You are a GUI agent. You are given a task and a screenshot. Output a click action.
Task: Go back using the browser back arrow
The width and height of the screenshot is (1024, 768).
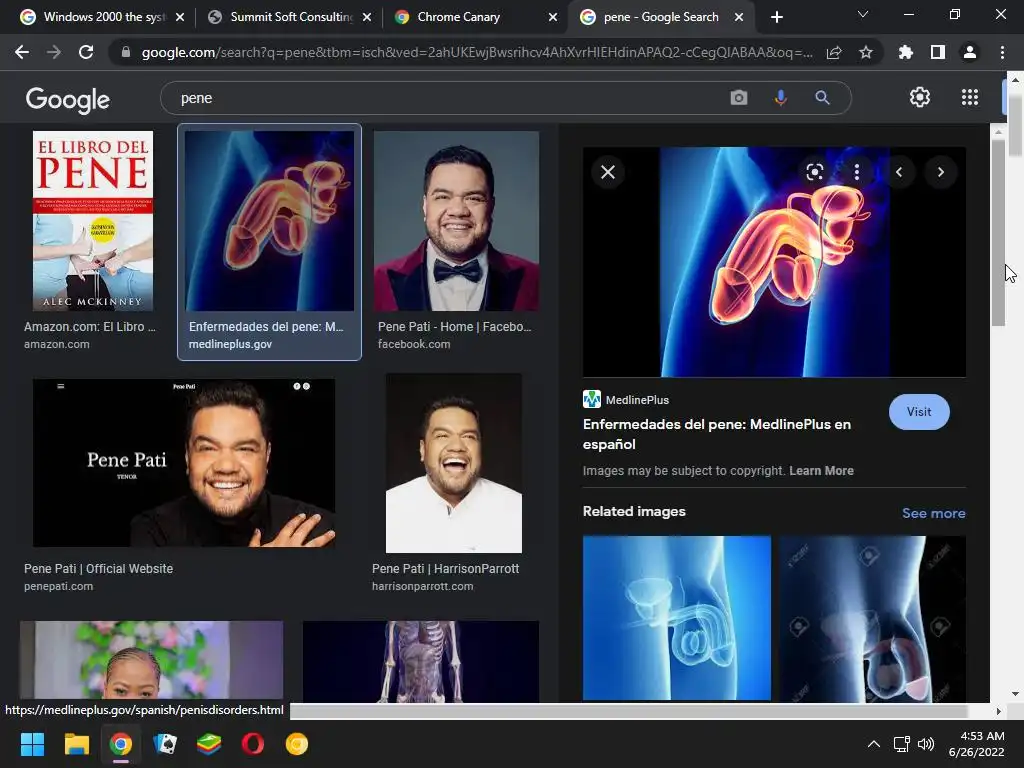22,52
